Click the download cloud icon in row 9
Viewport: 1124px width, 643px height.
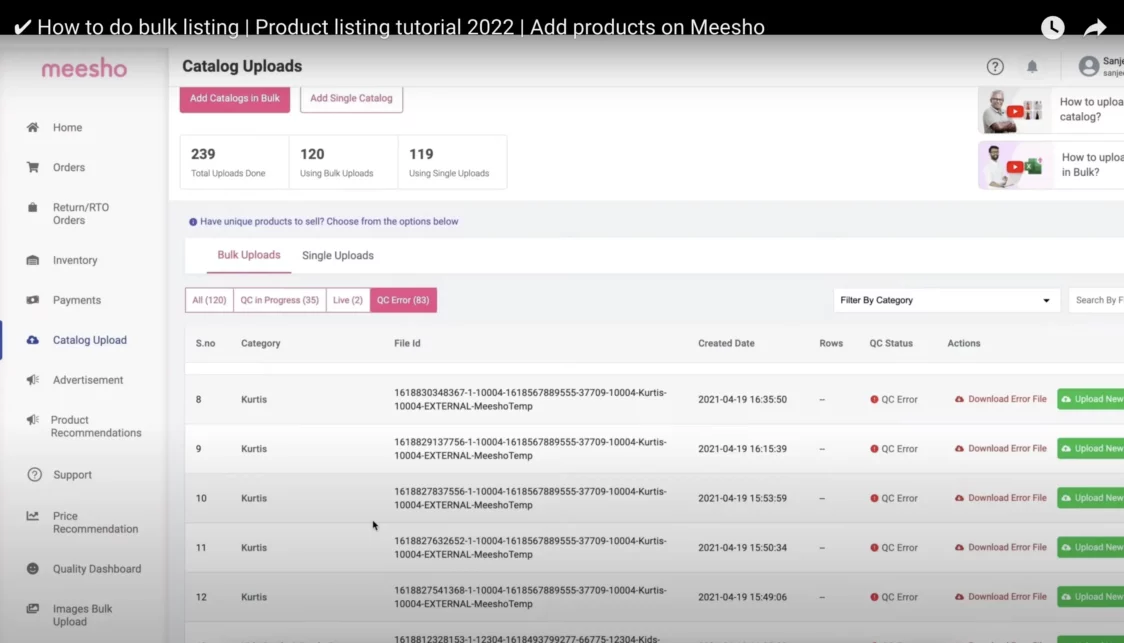coord(959,449)
